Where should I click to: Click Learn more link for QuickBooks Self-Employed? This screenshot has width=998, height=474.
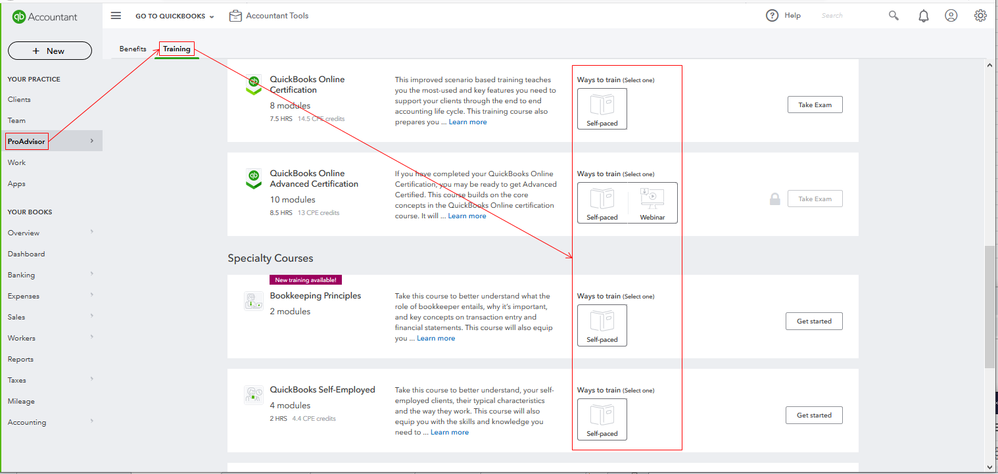pyautogui.click(x=449, y=432)
